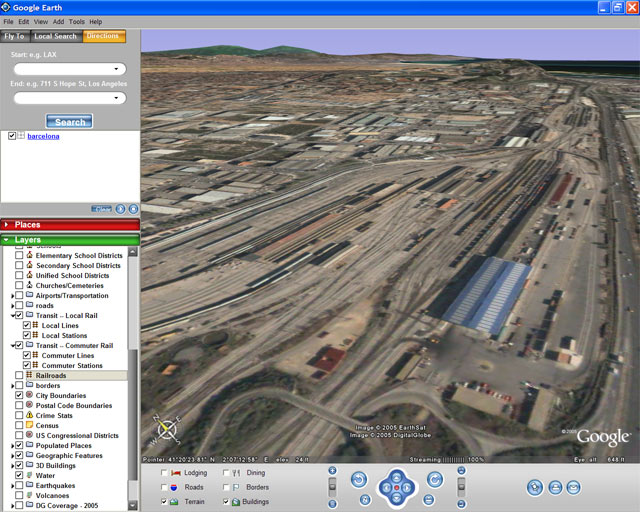The image size is (640, 512).
Task: Click the add placemark icon
Action: [x=534, y=487]
